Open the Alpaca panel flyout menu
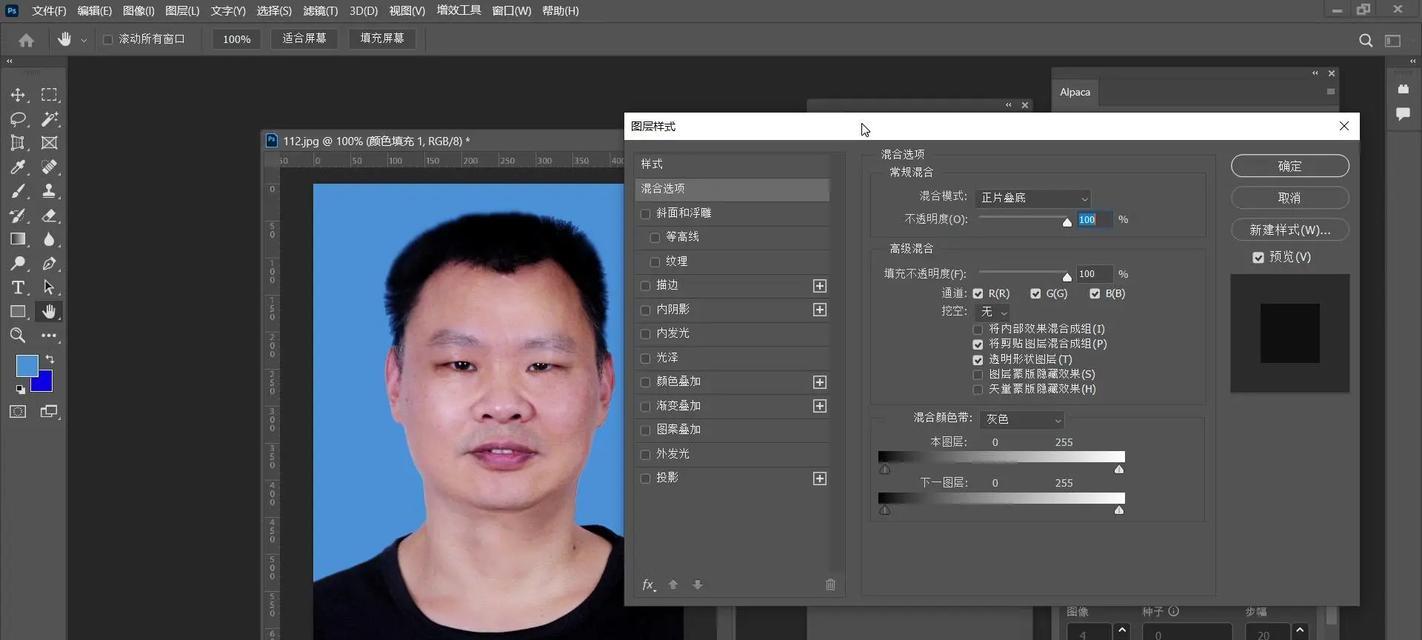Image resolution: width=1422 pixels, height=640 pixels. click(1330, 92)
